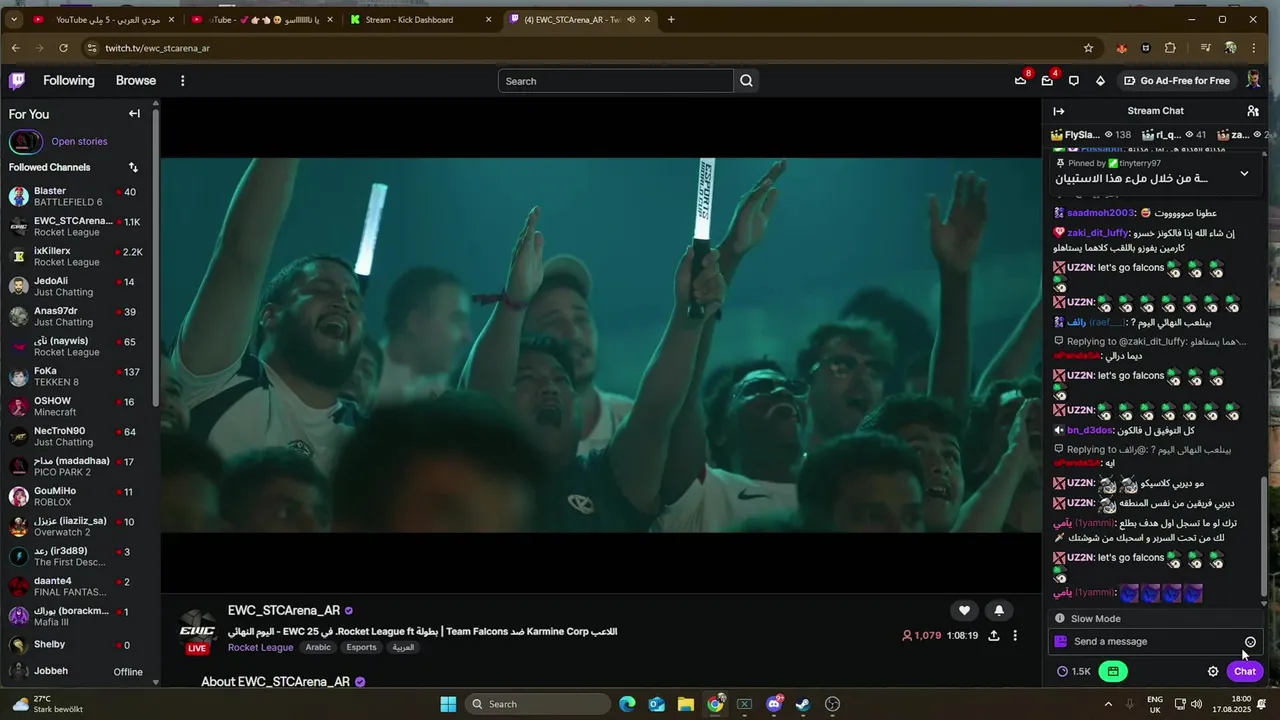Toggle channel notifications bell
The height and width of the screenshot is (720, 1280).
(999, 610)
